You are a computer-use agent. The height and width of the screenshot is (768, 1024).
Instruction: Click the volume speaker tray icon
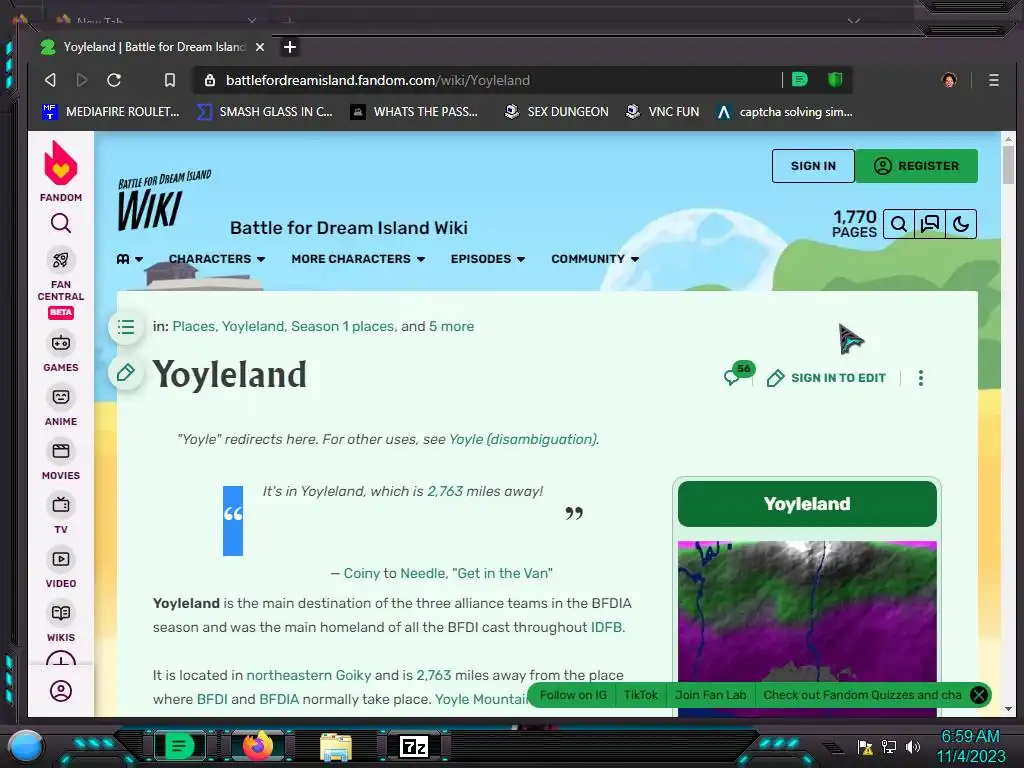coord(912,746)
